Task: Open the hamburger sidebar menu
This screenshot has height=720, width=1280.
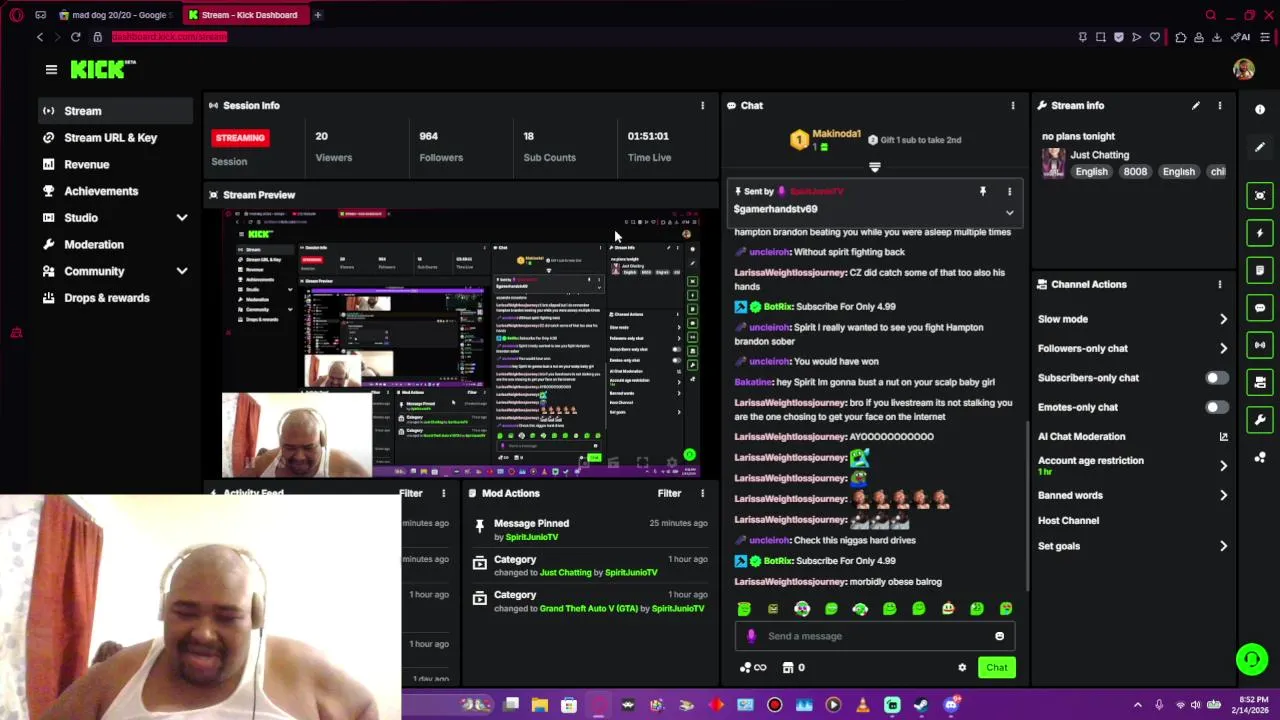Action: 51,69
